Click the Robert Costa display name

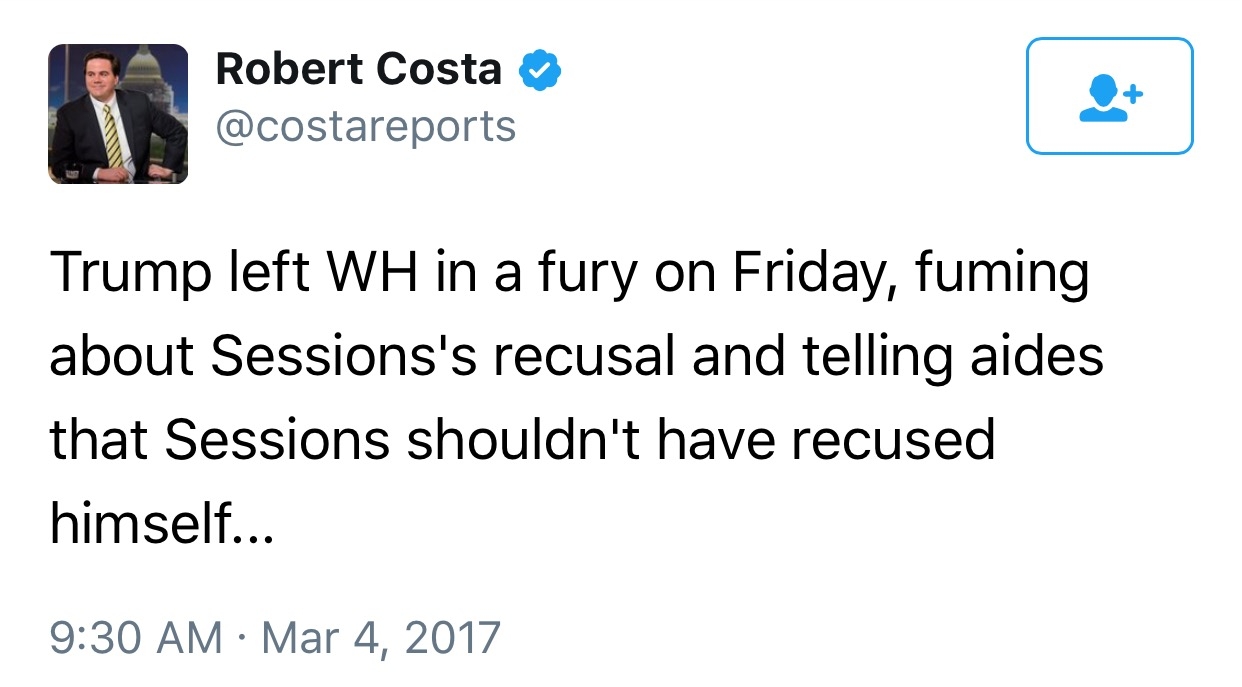coord(359,70)
